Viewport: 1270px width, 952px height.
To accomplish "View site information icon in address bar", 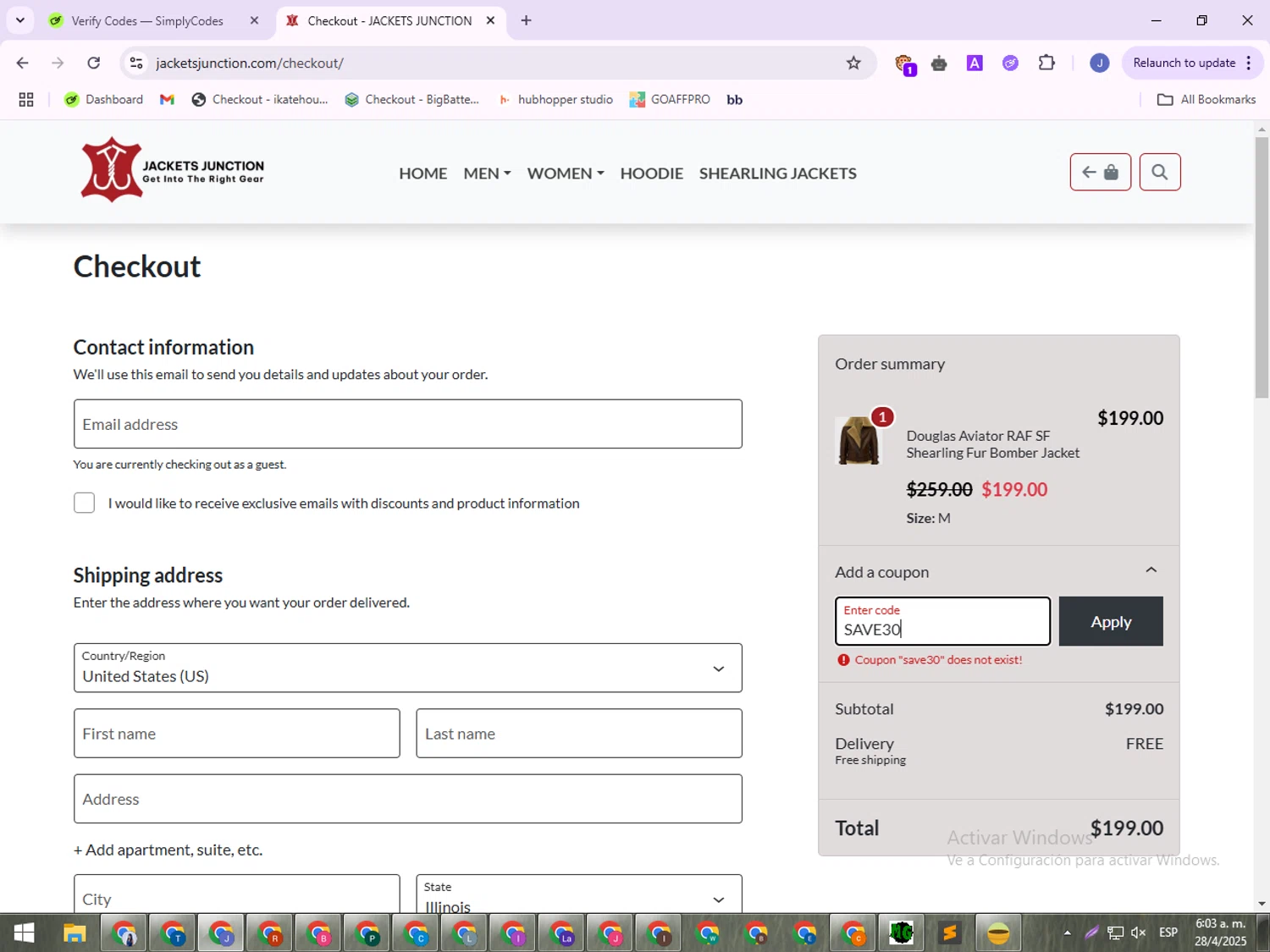I will [136, 63].
